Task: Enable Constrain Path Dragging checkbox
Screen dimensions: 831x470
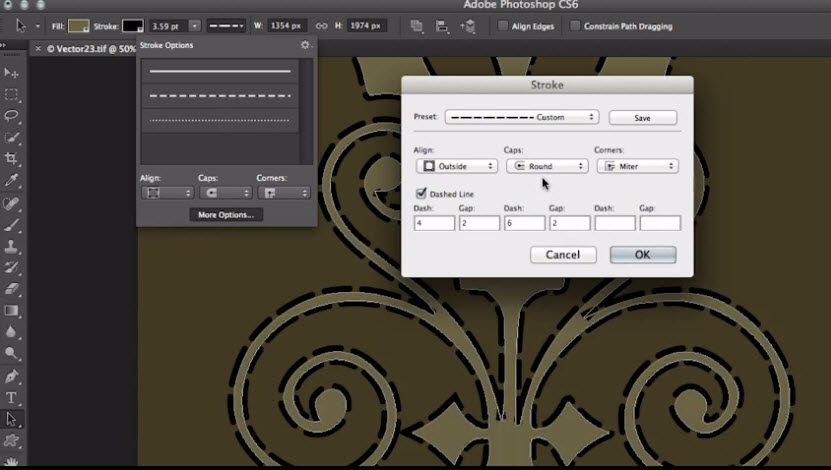Action: coord(575,26)
